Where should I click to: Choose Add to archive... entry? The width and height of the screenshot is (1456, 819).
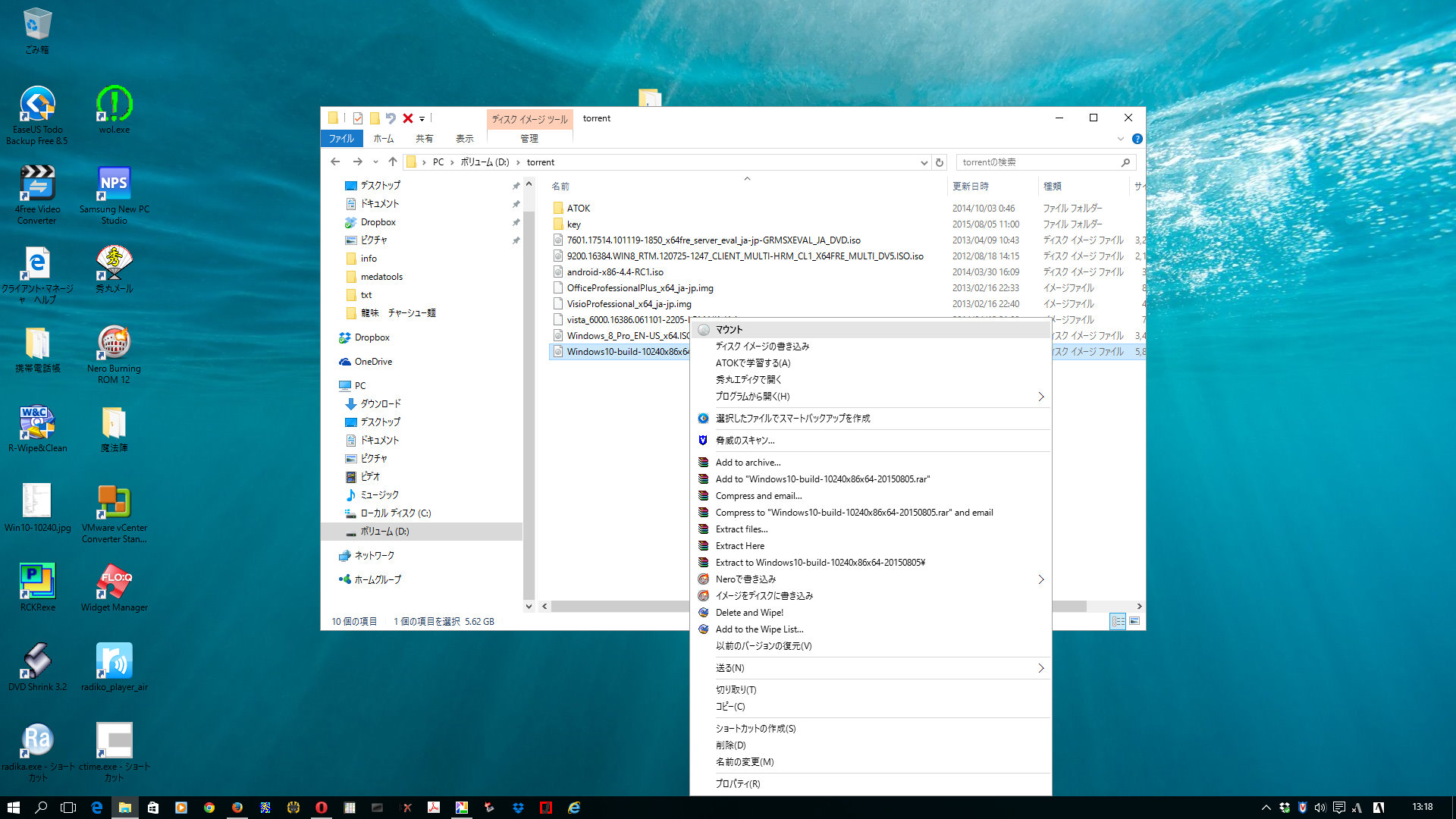point(871,463)
